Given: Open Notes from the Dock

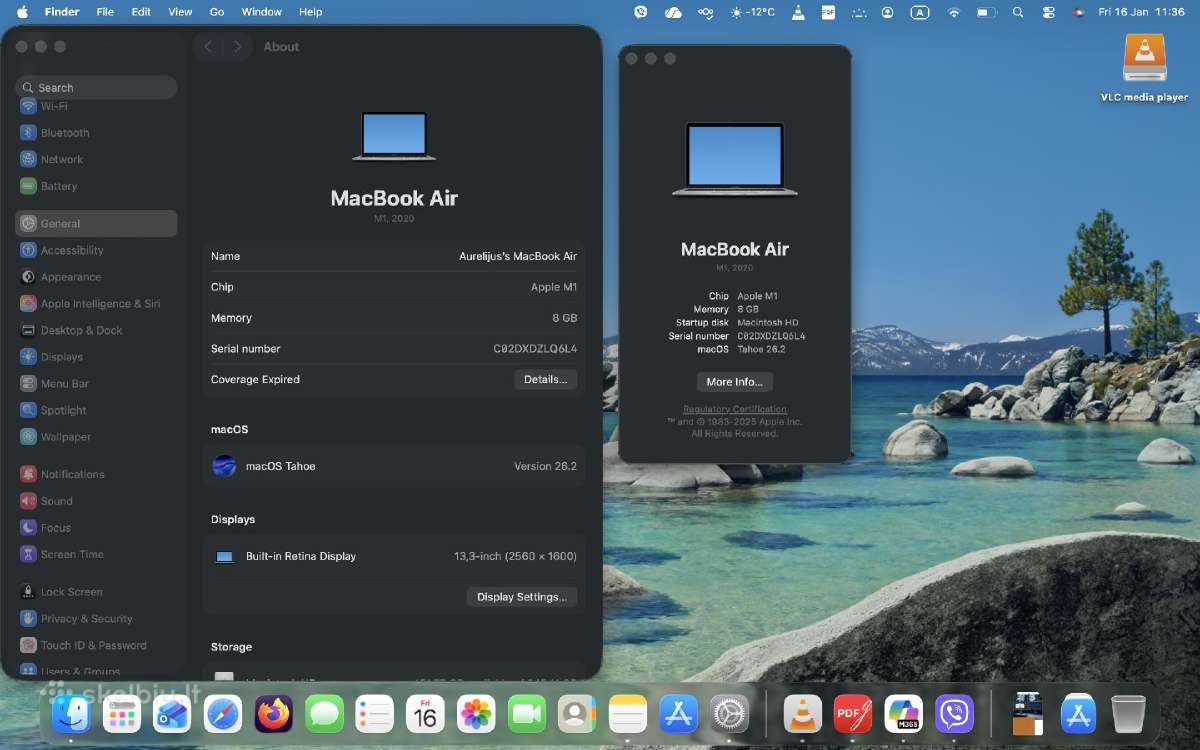Looking at the screenshot, I should 628,714.
